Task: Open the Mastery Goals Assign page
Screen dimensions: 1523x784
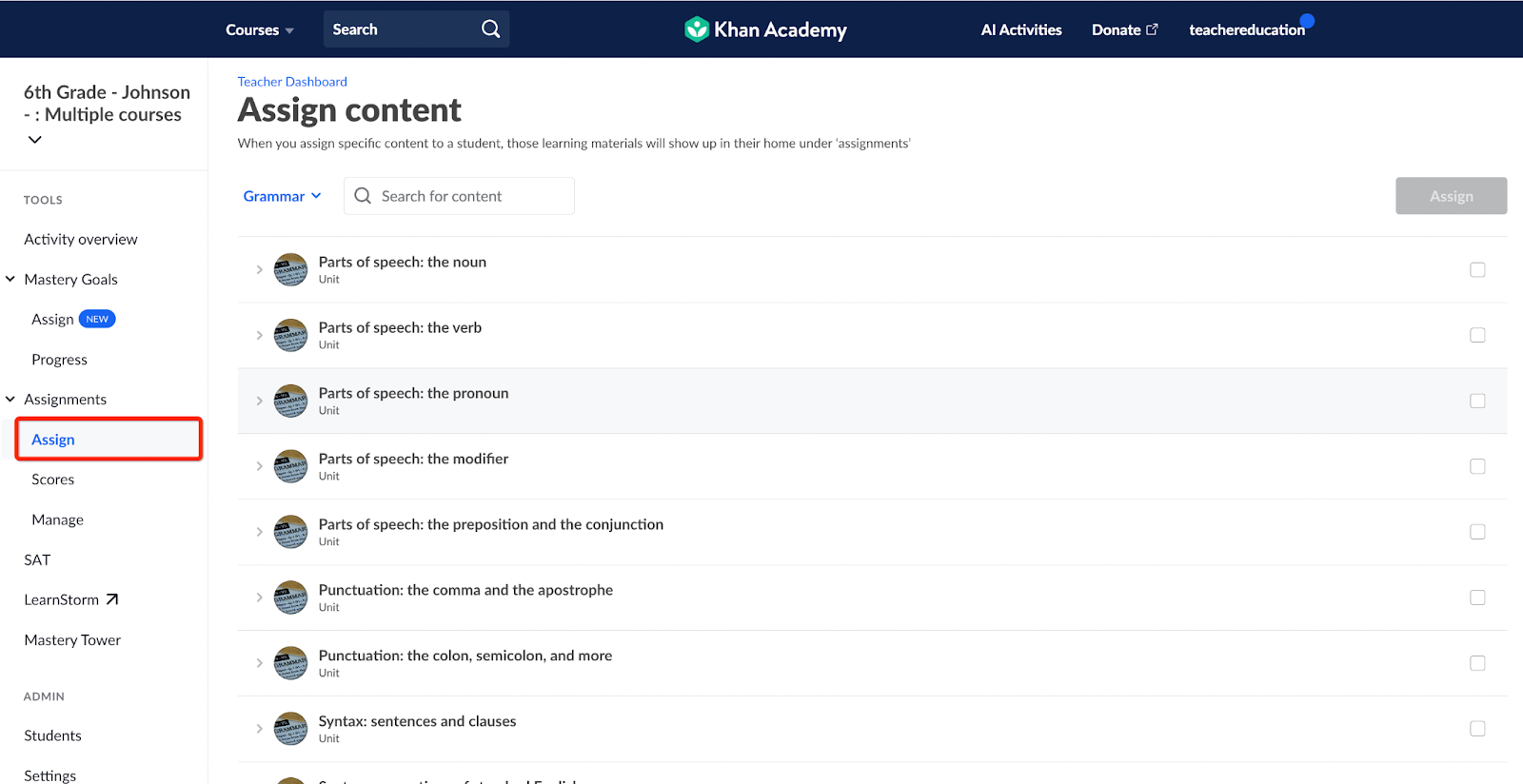Action: (52, 320)
